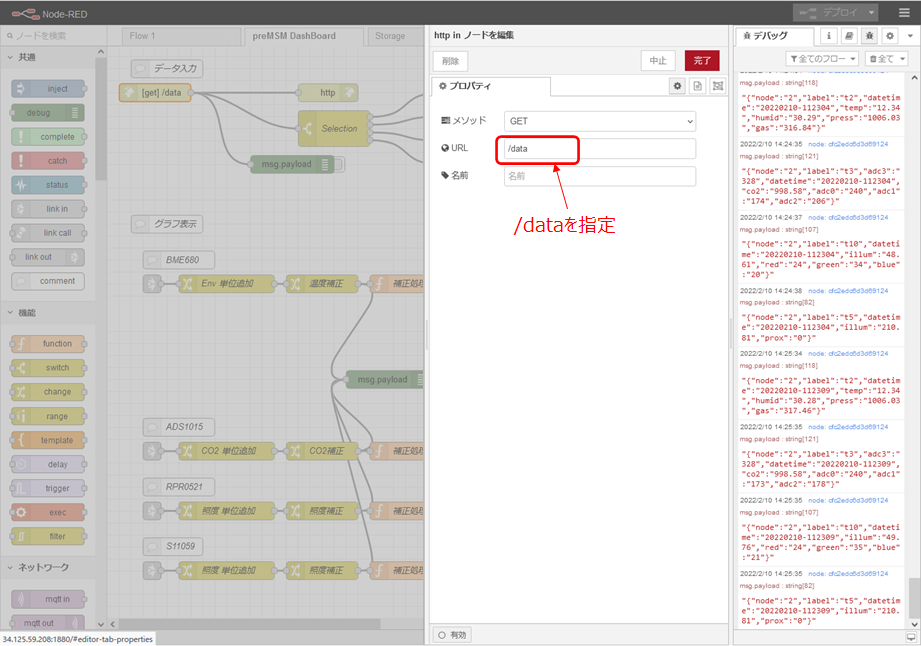The height and width of the screenshot is (646, 921).
Task: Open the メソッド GET dropdown
Action: pos(599,121)
